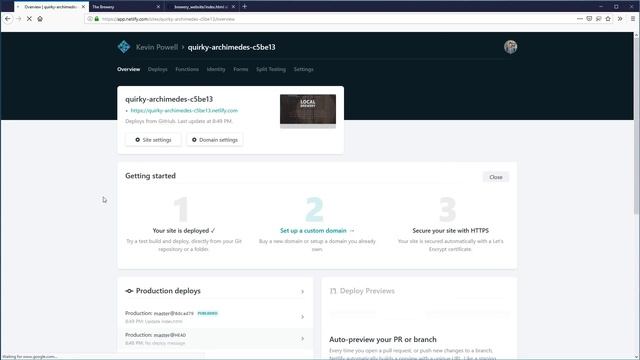This screenshot has width=640, height=360.
Task: Open the user avatar menu
Action: click(x=510, y=47)
